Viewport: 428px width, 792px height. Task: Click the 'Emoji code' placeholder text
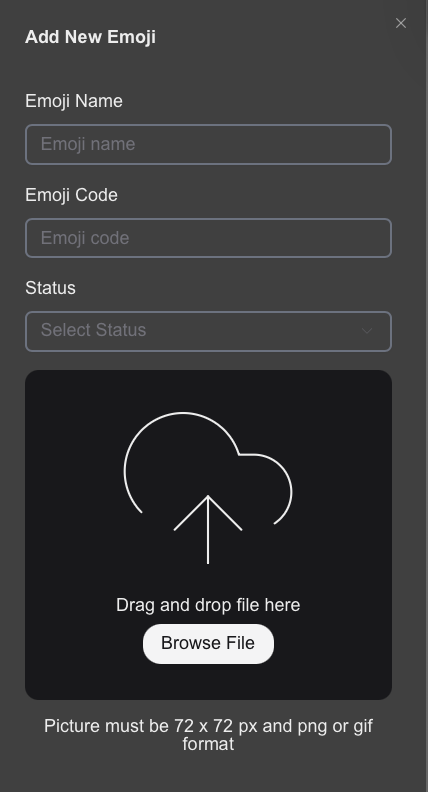click(85, 238)
